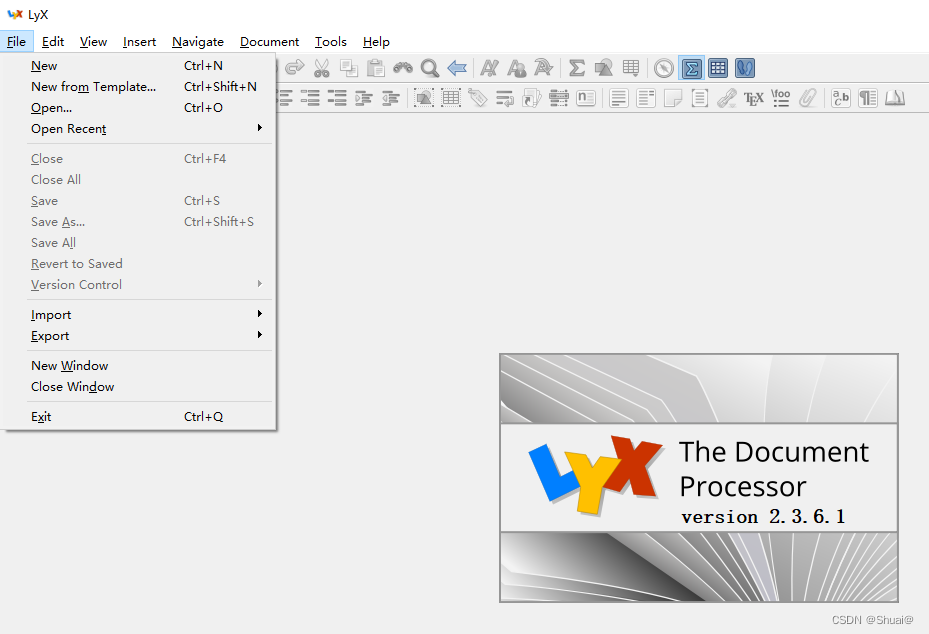
Task: Insert Box icon
Action: (x=700, y=98)
